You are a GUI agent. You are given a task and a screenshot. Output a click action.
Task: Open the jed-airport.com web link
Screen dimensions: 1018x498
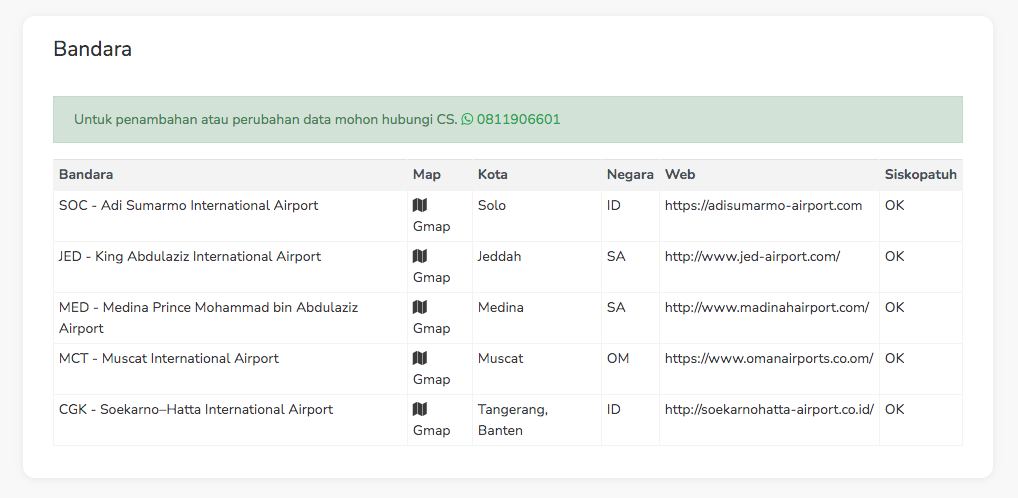pyautogui.click(x=752, y=256)
